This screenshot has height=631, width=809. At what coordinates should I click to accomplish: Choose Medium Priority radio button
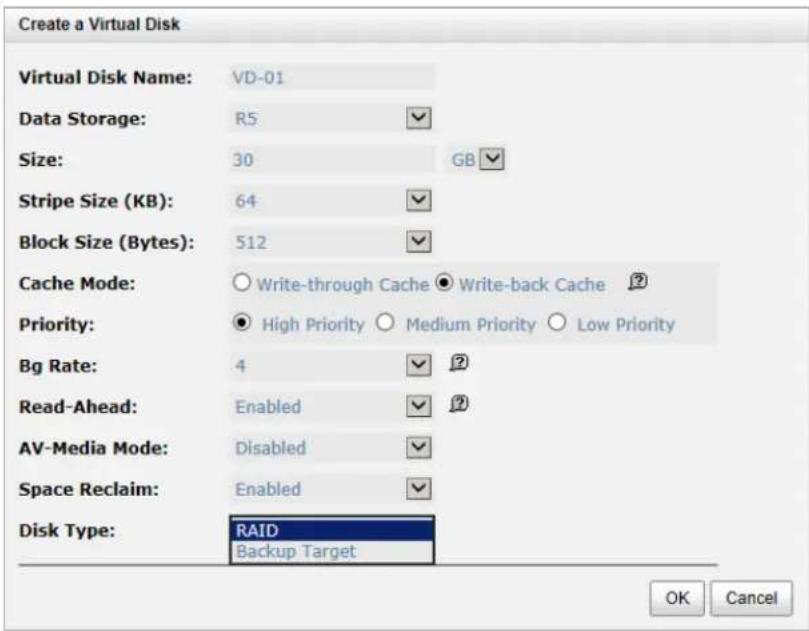(385, 323)
